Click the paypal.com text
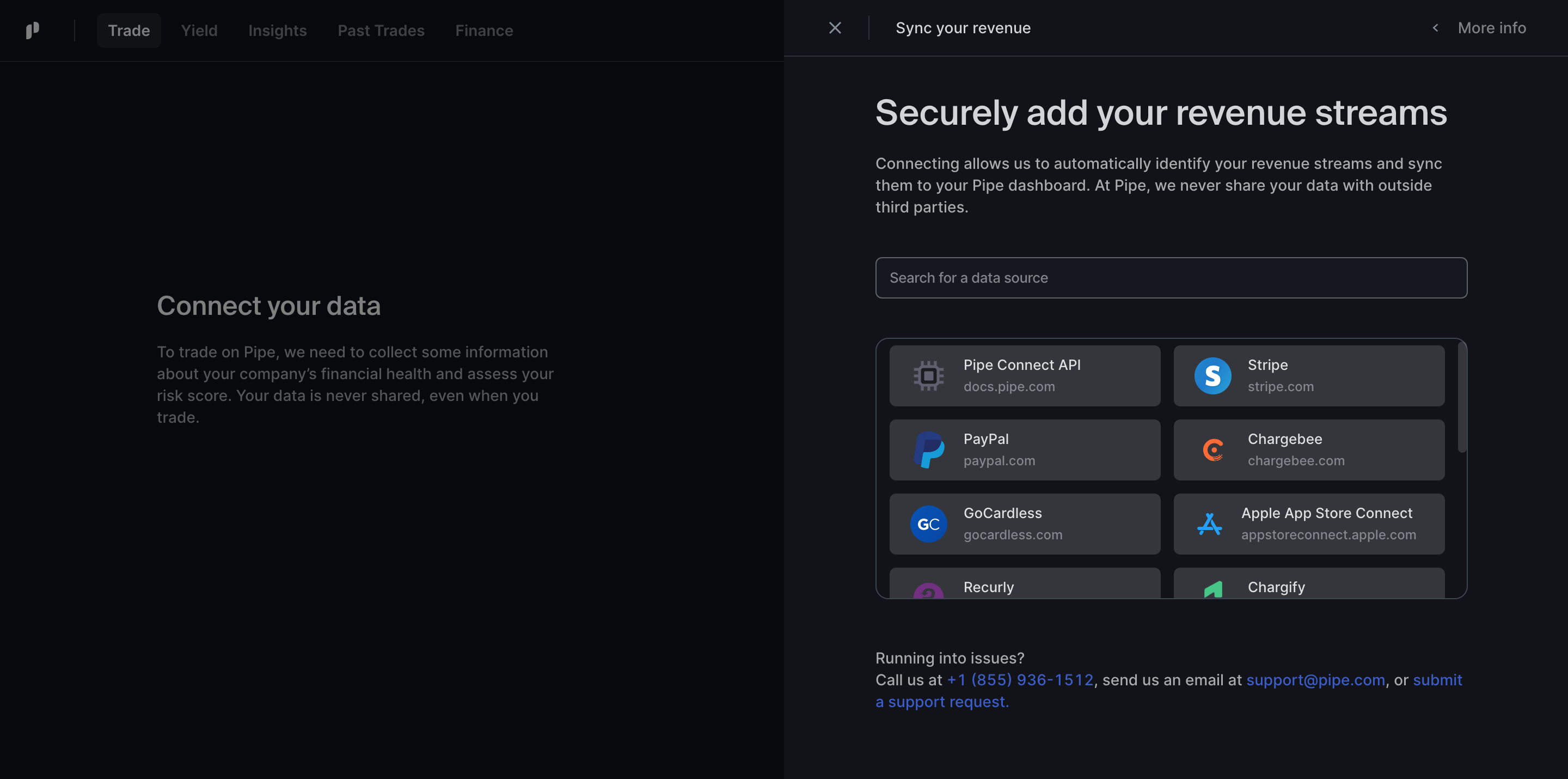 [999, 460]
